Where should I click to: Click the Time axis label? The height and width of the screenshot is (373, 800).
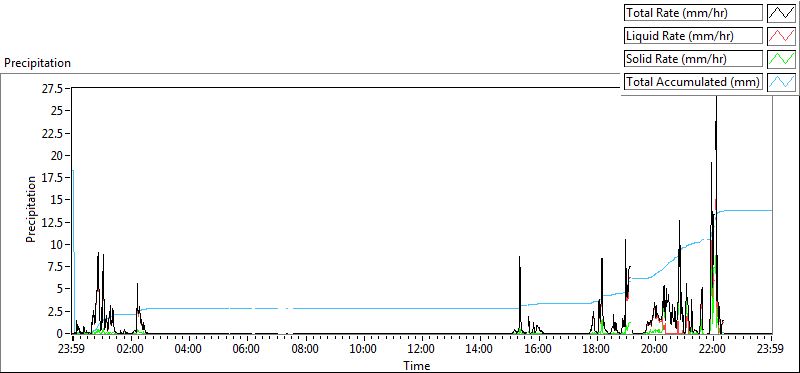pos(417,366)
